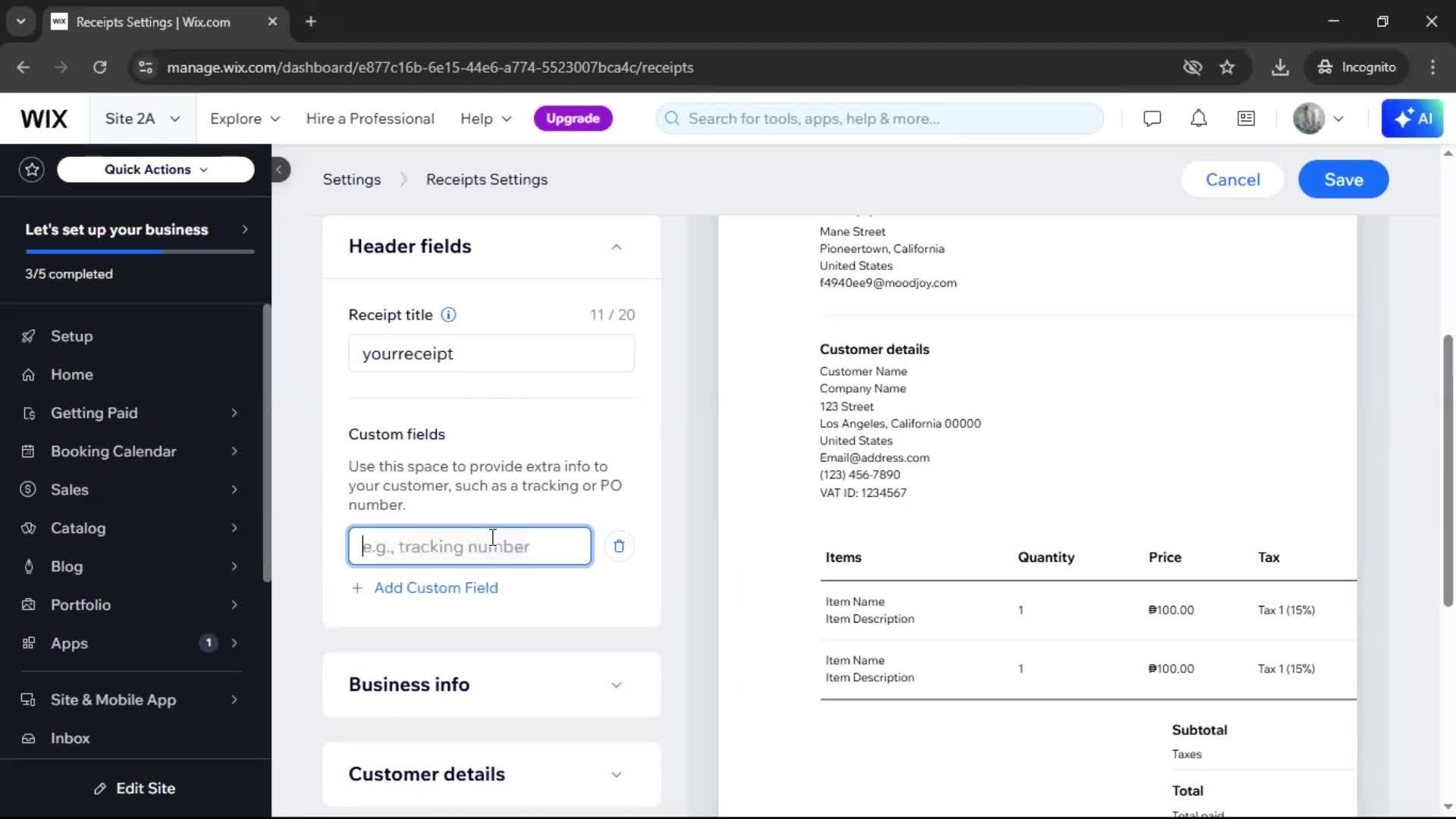Click the browser address bar URL
The width and height of the screenshot is (1456, 819).
(x=430, y=67)
